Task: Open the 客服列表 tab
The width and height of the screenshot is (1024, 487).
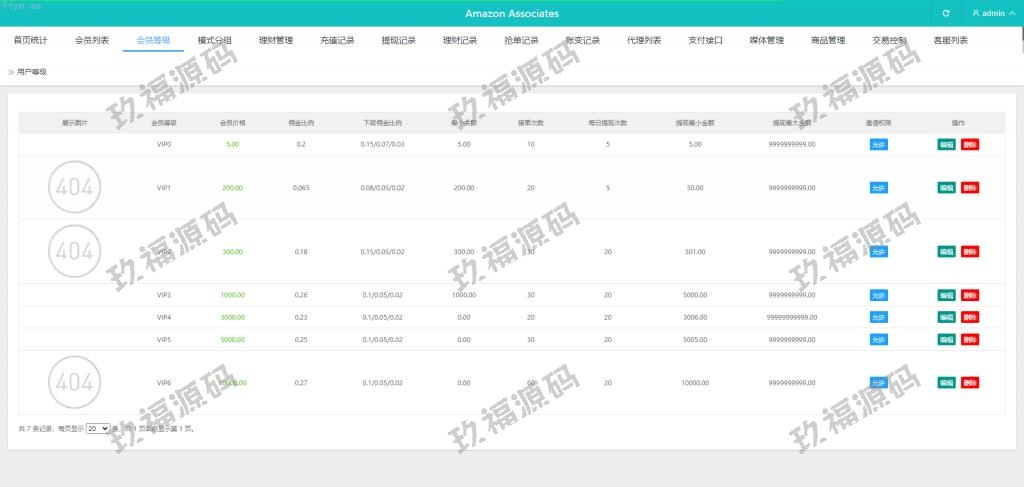Action: (950, 41)
